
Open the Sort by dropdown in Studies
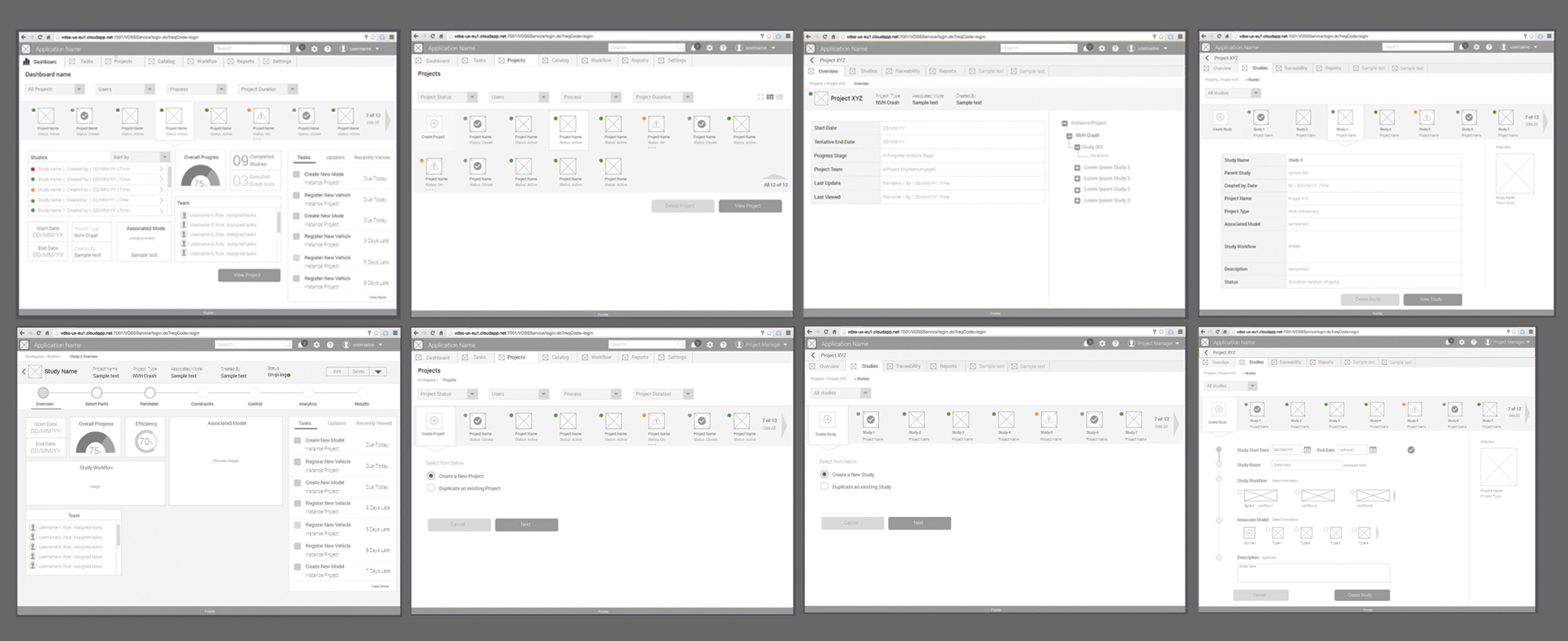(165, 157)
